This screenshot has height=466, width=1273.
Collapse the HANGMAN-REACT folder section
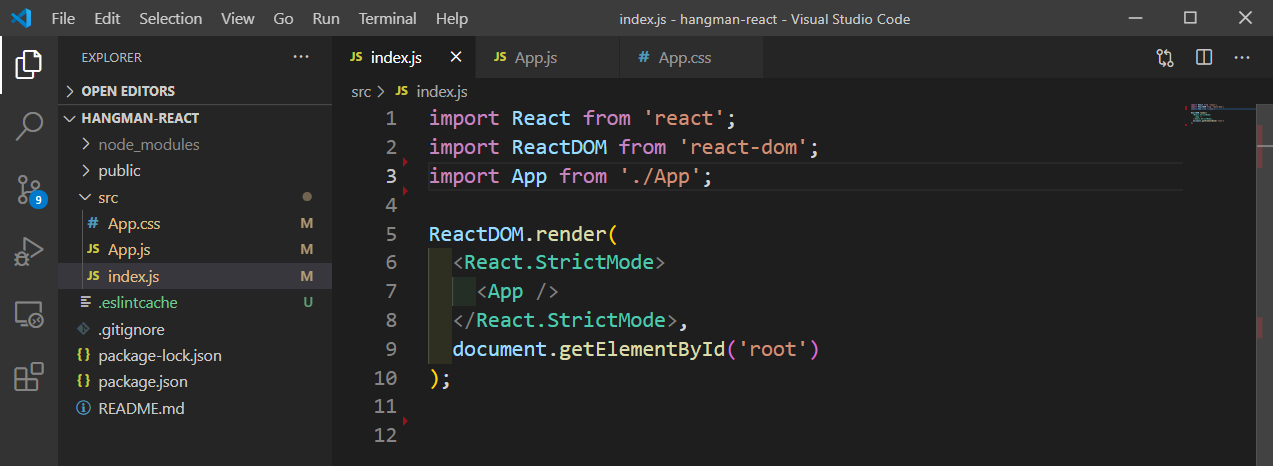[x=195, y=118]
